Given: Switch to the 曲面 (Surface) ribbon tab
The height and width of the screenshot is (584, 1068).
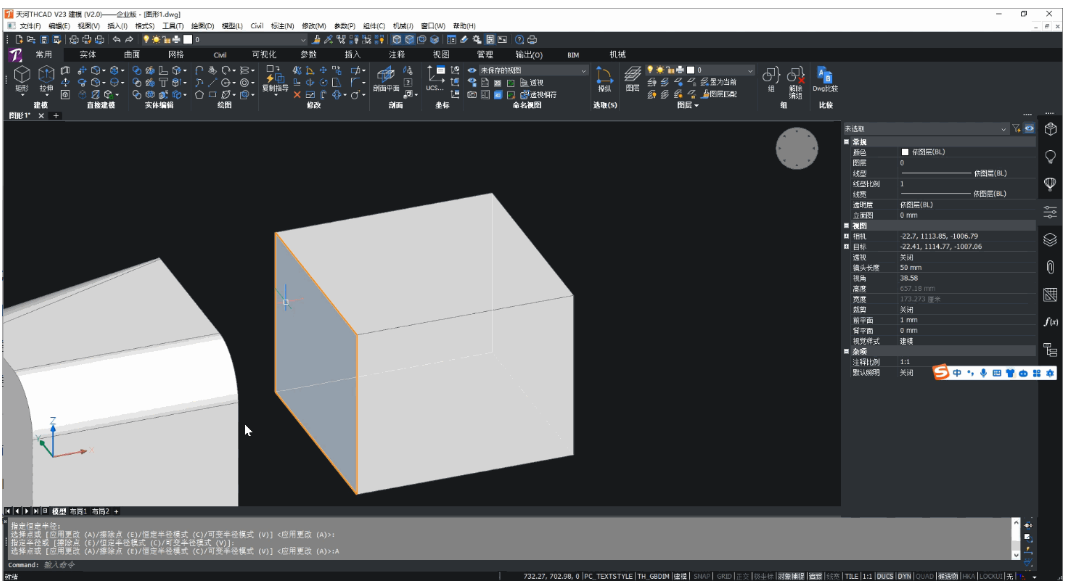Looking at the screenshot, I should [131, 55].
